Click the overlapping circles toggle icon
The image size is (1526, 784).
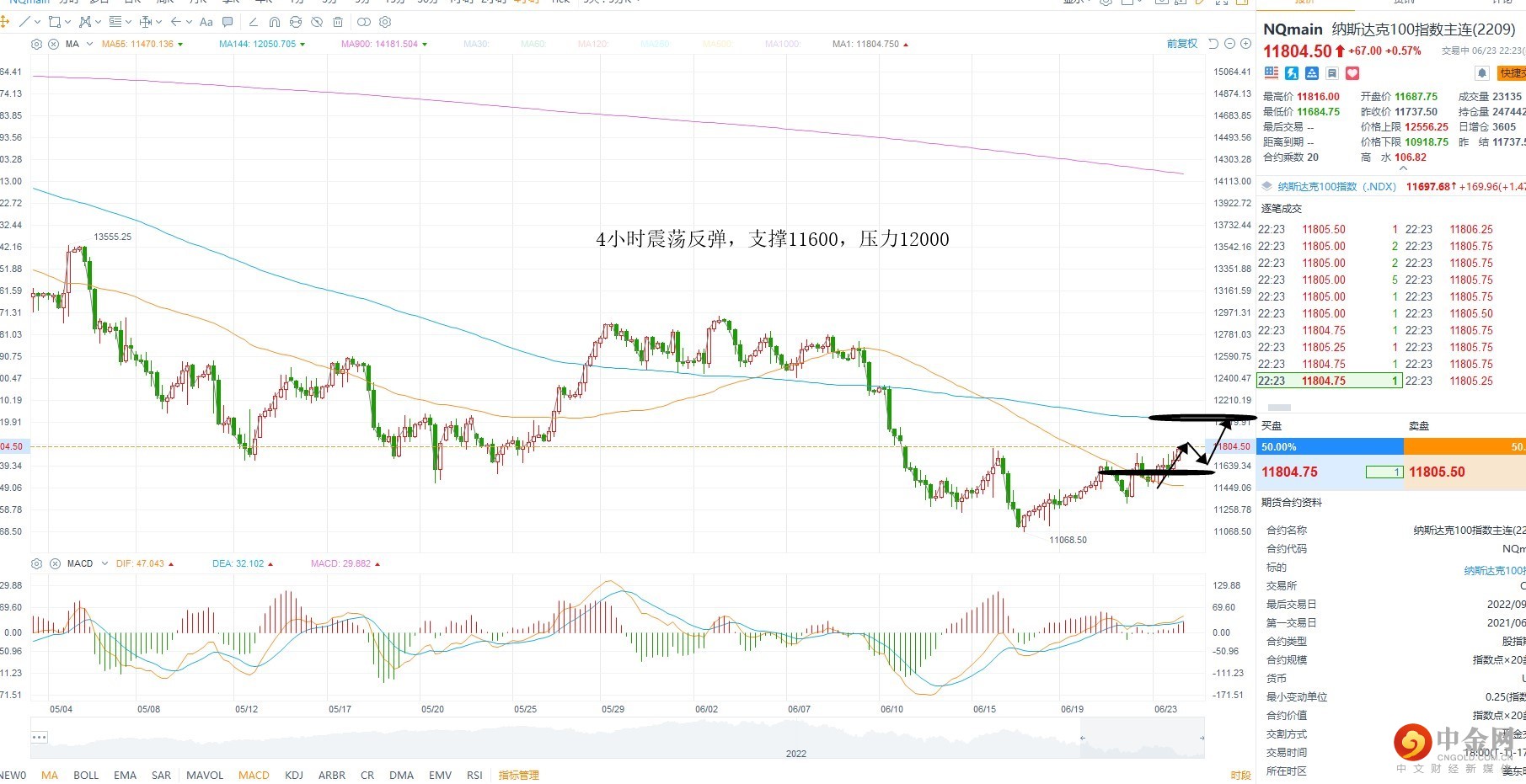coord(364,22)
